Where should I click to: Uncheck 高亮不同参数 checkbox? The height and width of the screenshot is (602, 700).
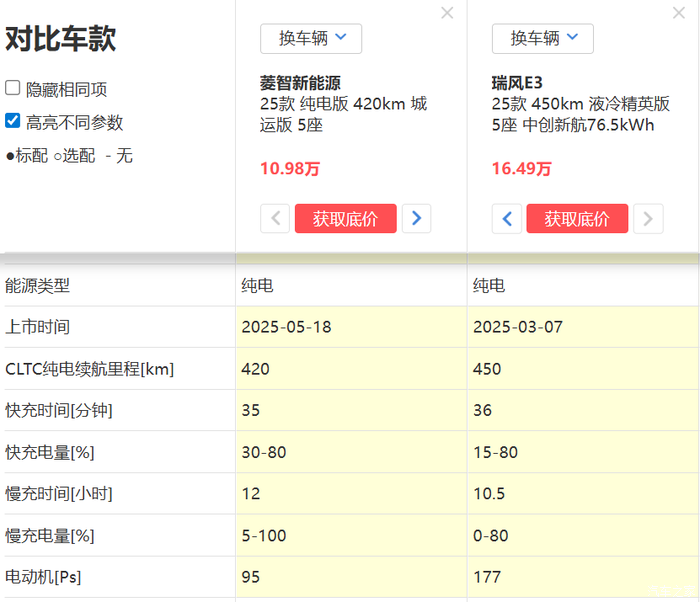pyautogui.click(x=13, y=121)
